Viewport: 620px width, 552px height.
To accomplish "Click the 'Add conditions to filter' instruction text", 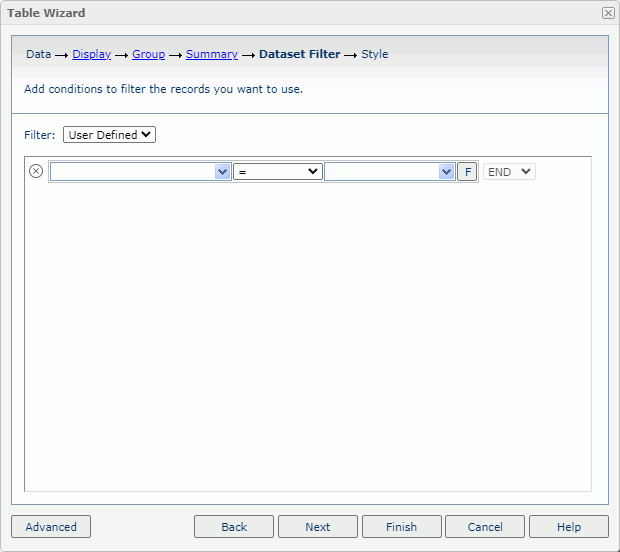I will pyautogui.click(x=163, y=89).
